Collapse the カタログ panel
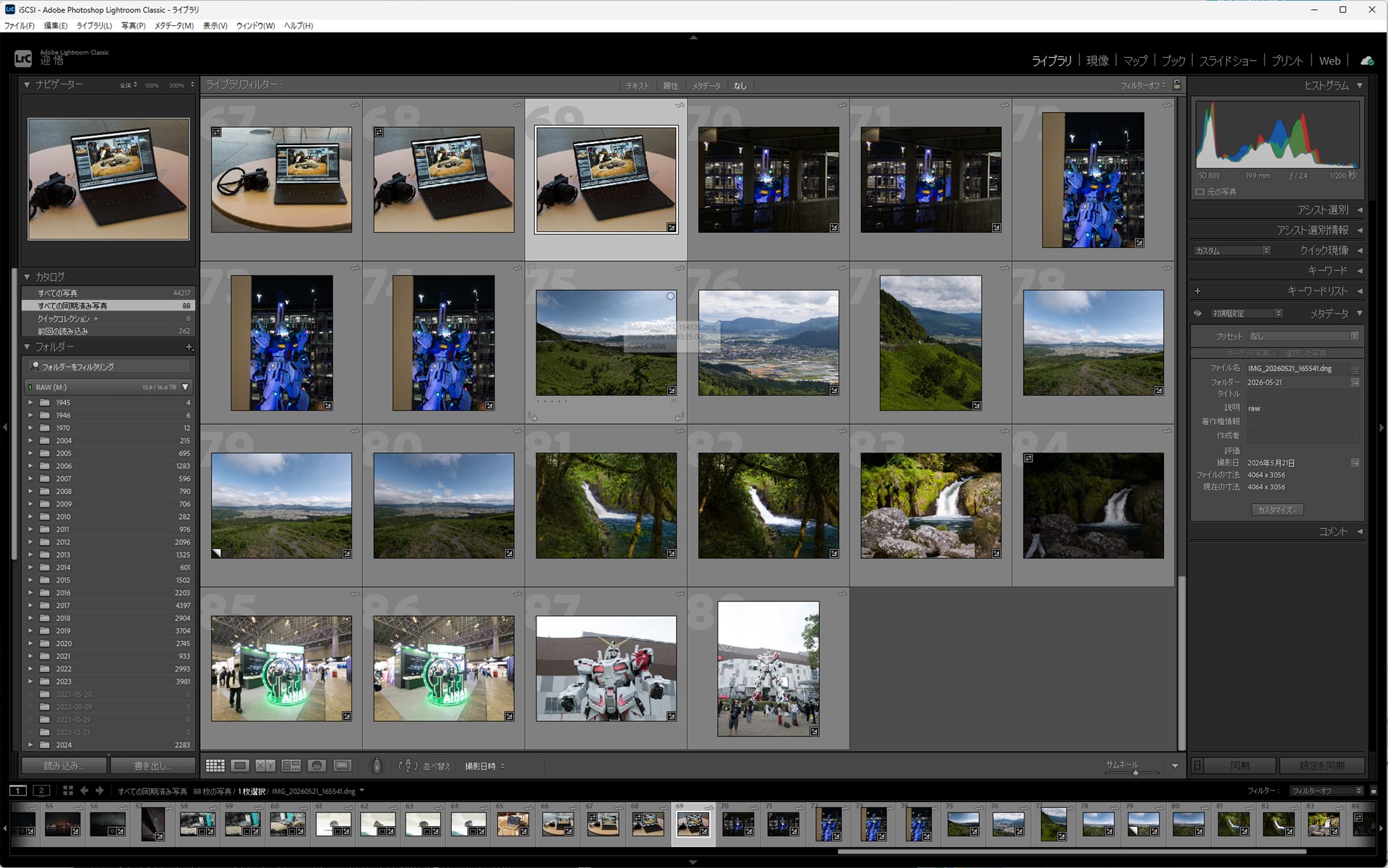 (x=27, y=277)
